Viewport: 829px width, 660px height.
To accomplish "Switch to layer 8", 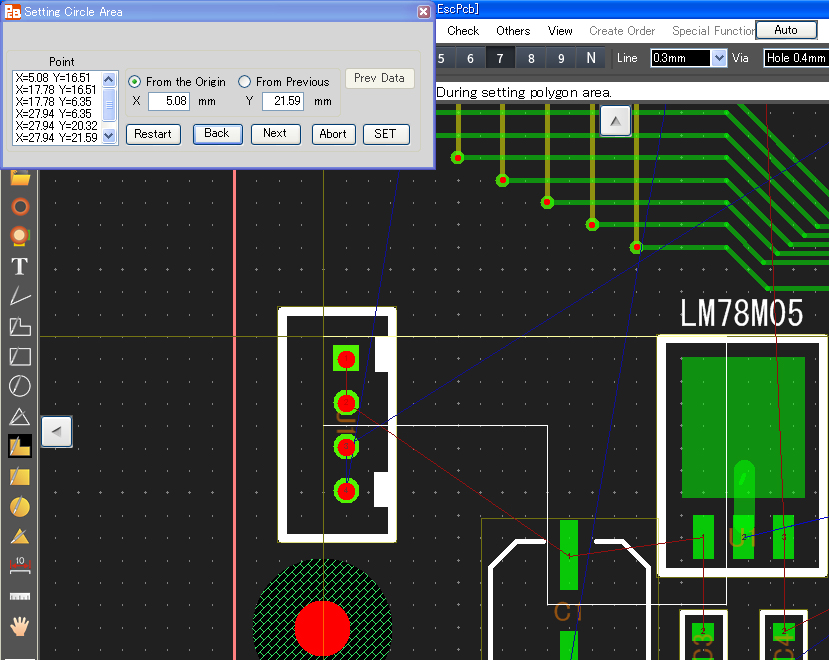I will (531, 58).
